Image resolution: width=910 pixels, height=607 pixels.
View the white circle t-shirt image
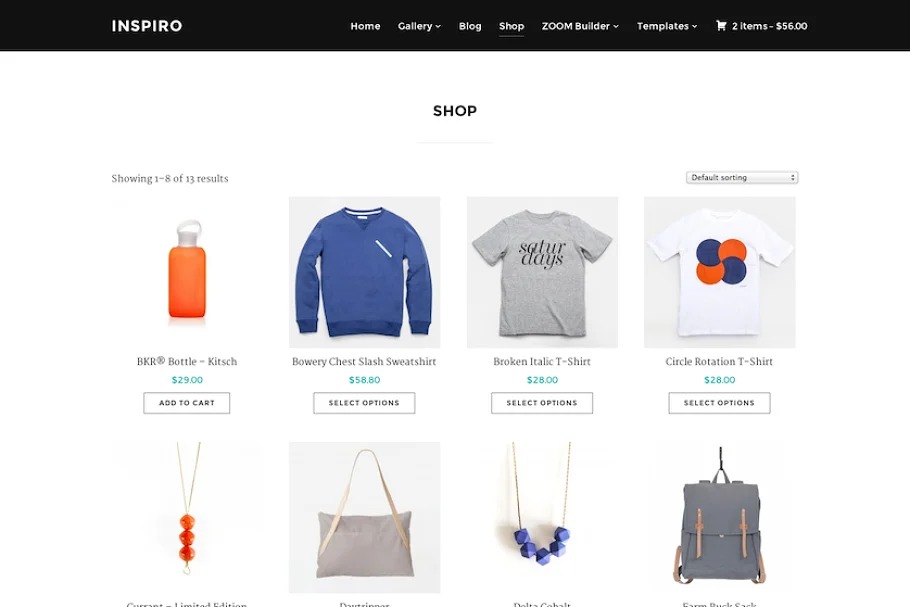point(720,272)
